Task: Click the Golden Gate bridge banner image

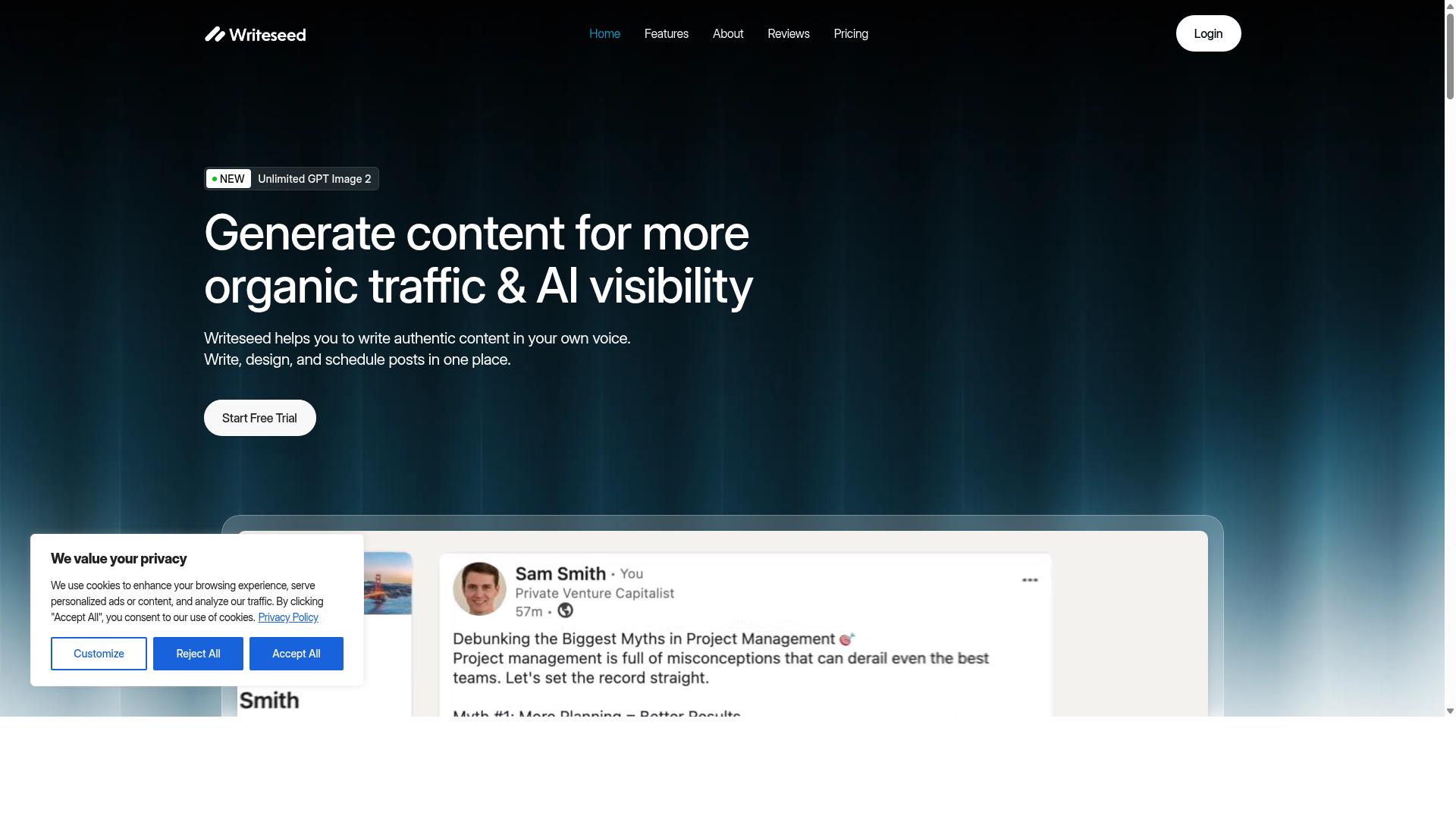Action: coord(388,583)
